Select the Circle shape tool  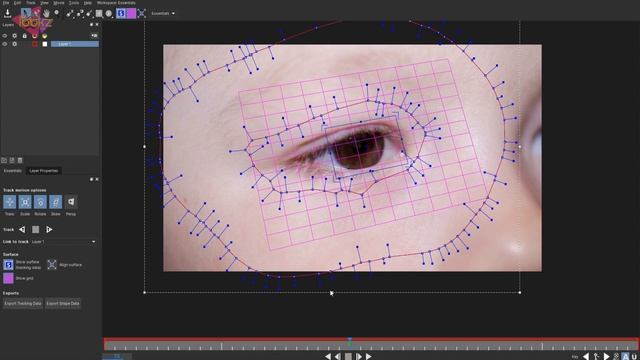[109, 13]
